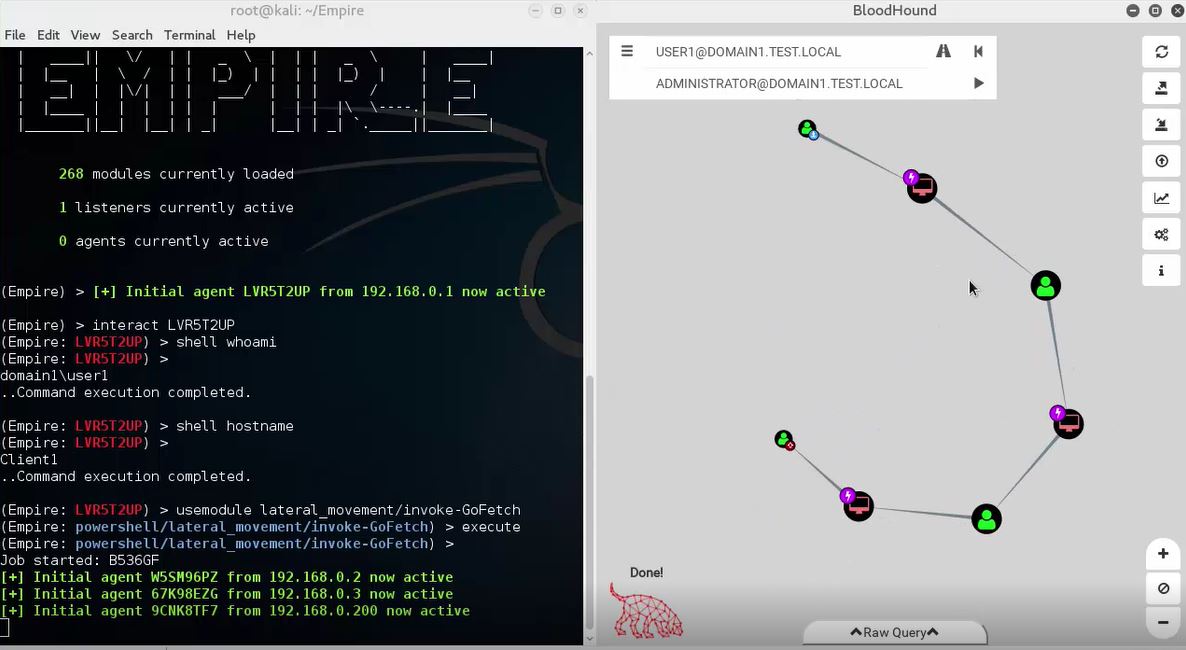
Task: Open the BloodHound info panel
Action: 1161,271
